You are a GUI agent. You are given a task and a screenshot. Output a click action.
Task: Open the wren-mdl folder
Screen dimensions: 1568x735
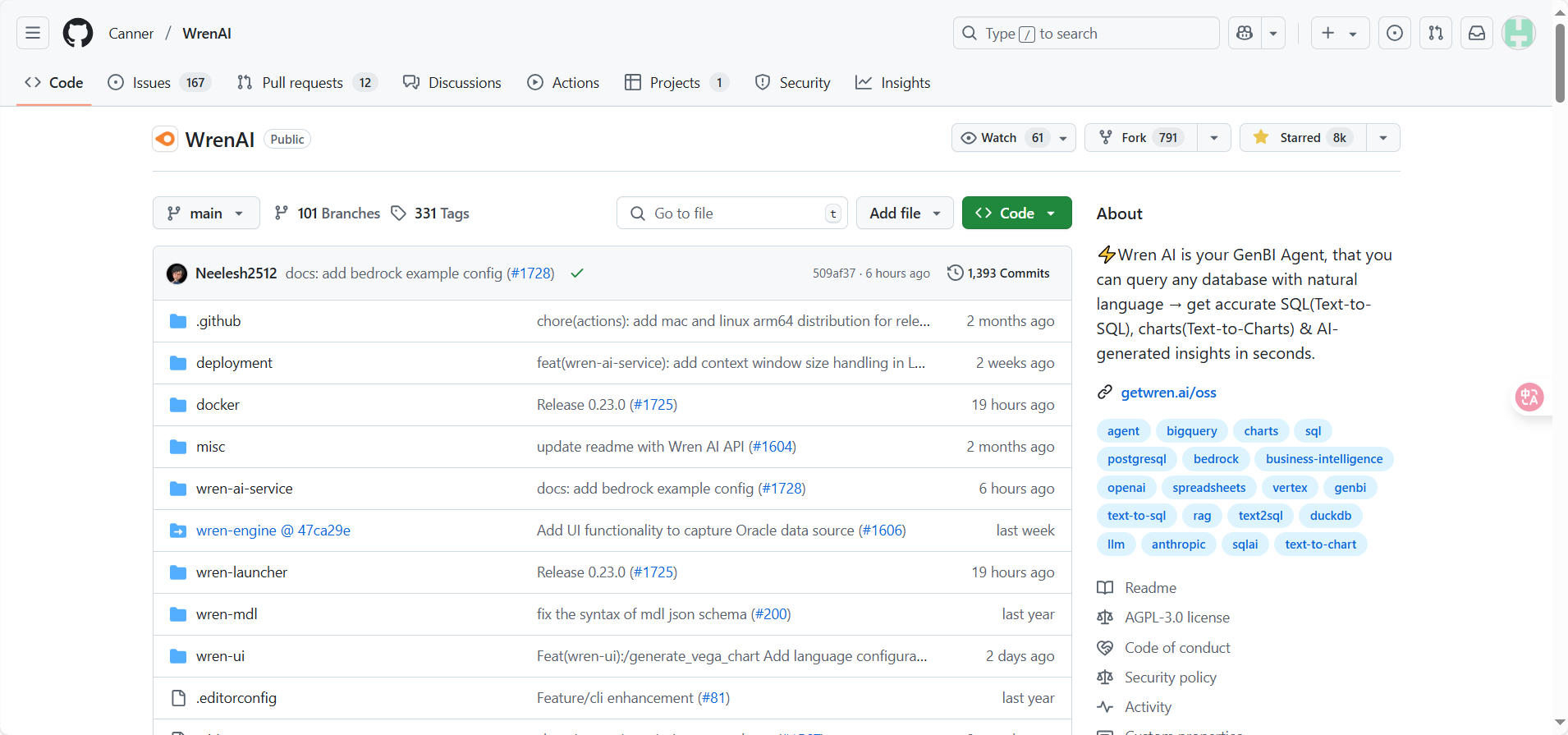pos(227,614)
